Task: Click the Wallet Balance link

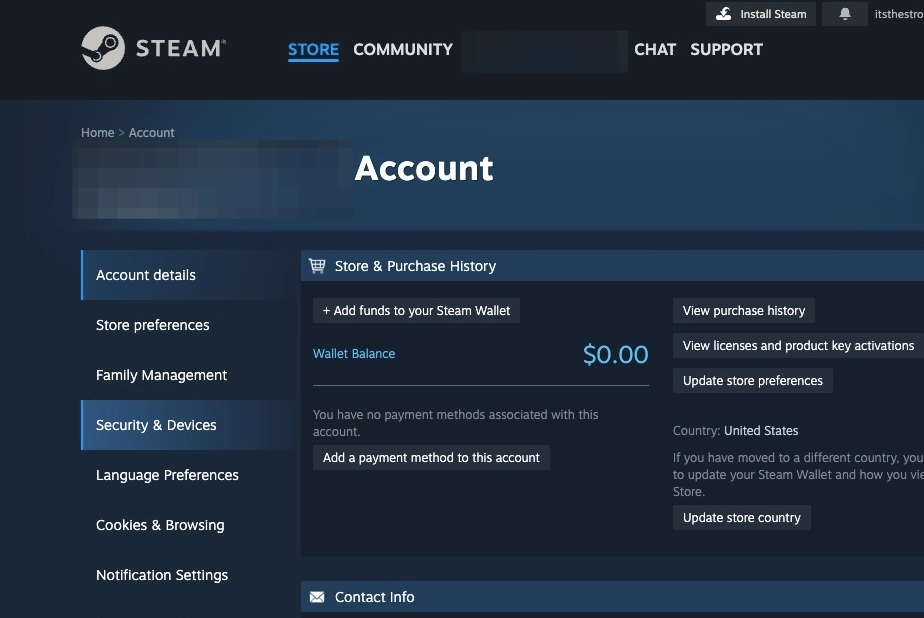Action: click(x=354, y=354)
